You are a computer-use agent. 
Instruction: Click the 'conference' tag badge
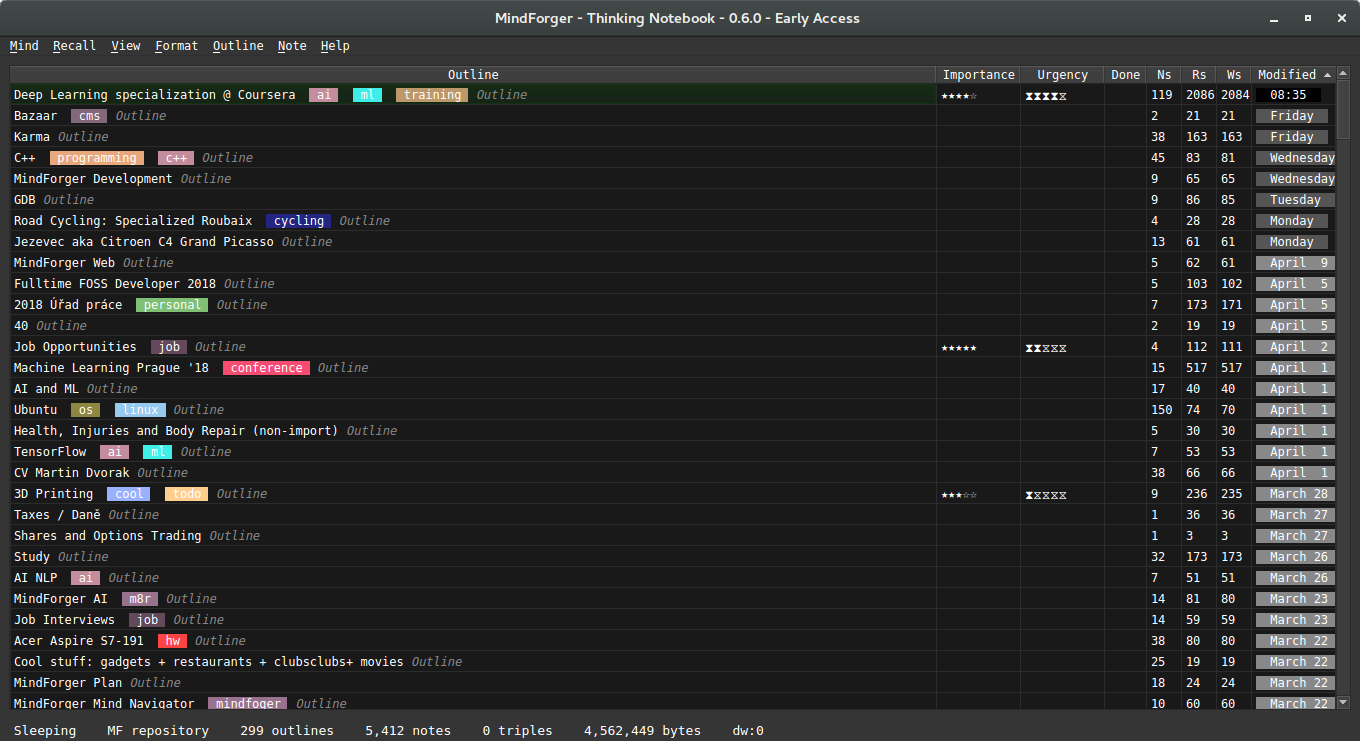tap(266, 368)
